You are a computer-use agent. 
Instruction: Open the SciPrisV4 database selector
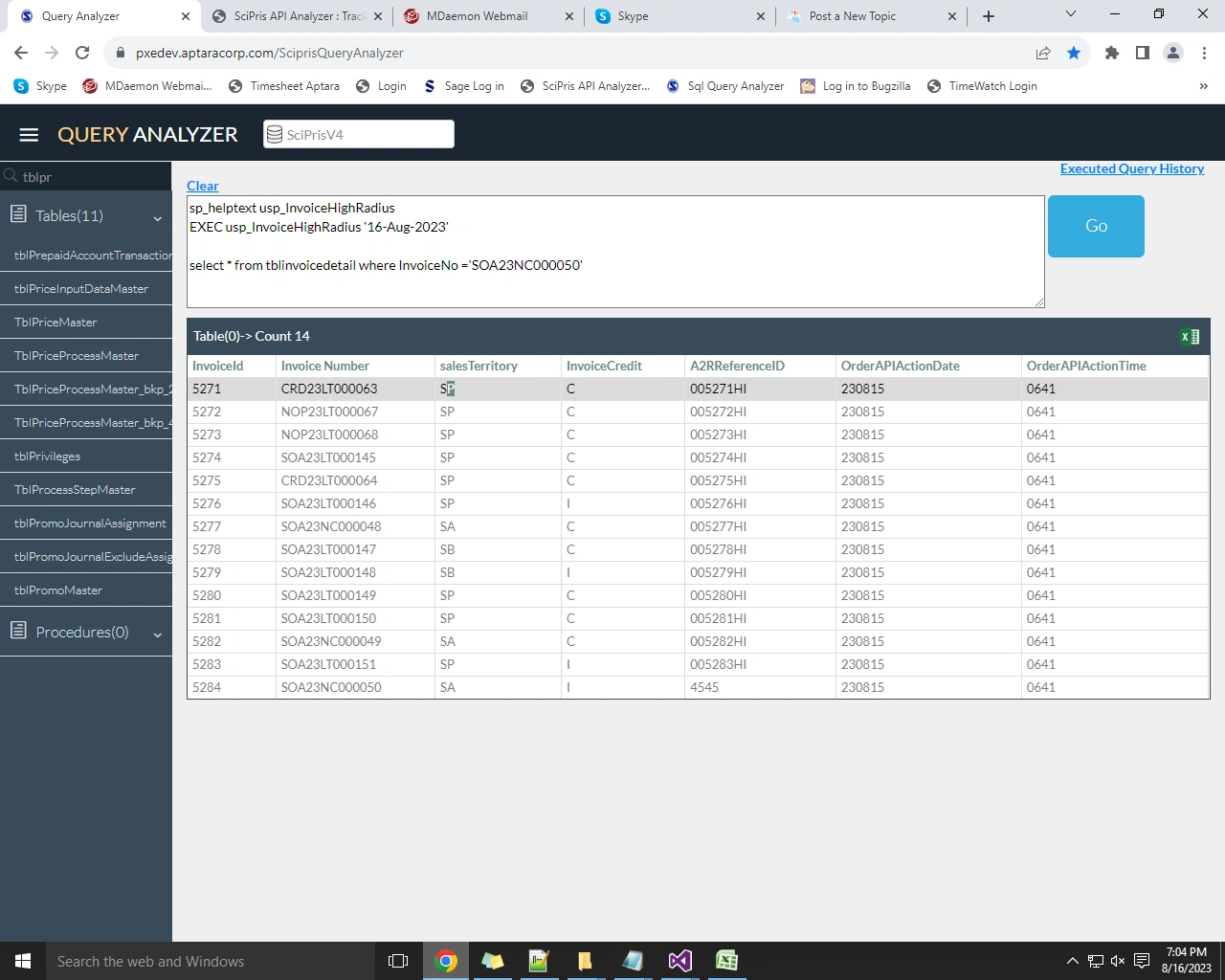[359, 134]
